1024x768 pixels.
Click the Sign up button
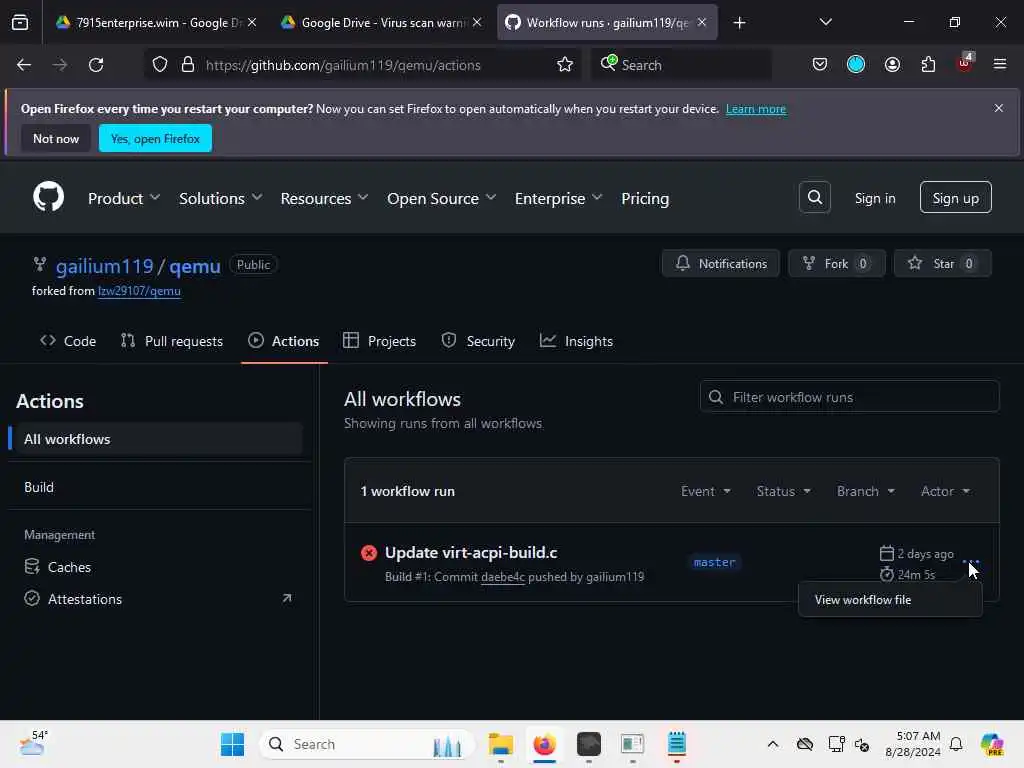[955, 197]
